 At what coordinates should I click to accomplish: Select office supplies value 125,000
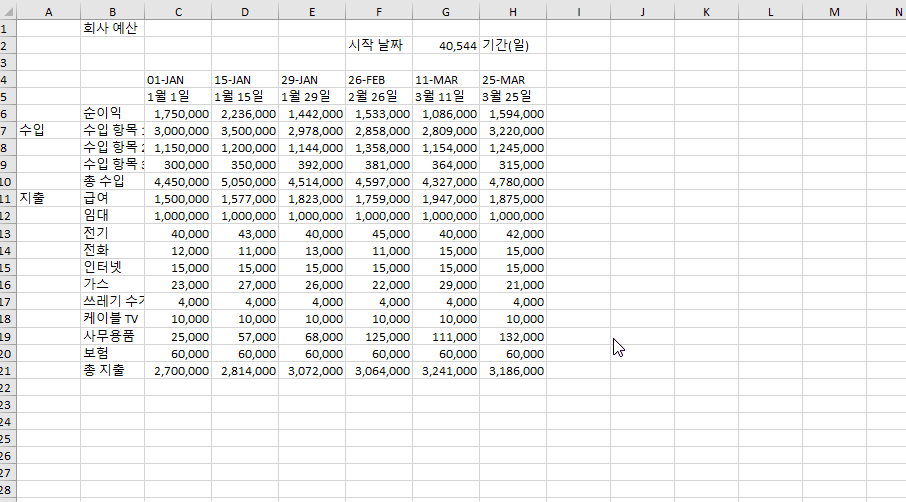[379, 336]
